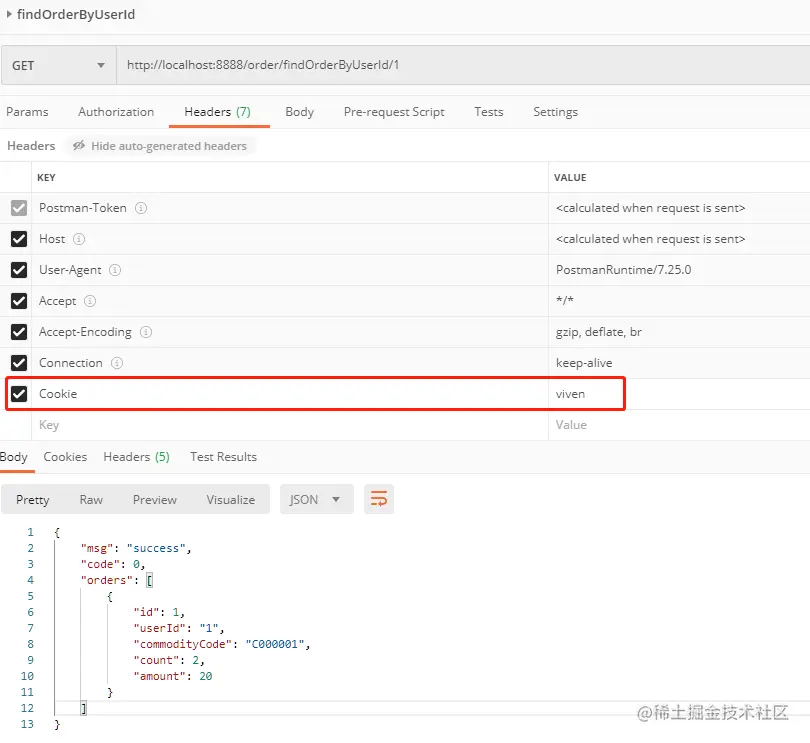Click the info icon next to Postman-Token
This screenshot has height=743, width=810.
click(x=141, y=208)
